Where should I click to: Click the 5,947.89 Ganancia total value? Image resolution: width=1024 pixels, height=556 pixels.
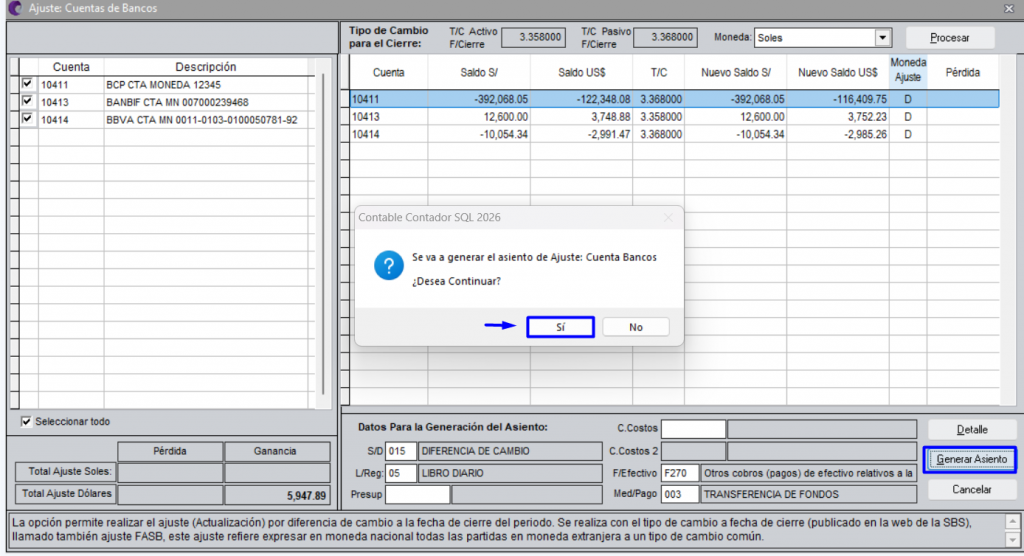(277, 495)
